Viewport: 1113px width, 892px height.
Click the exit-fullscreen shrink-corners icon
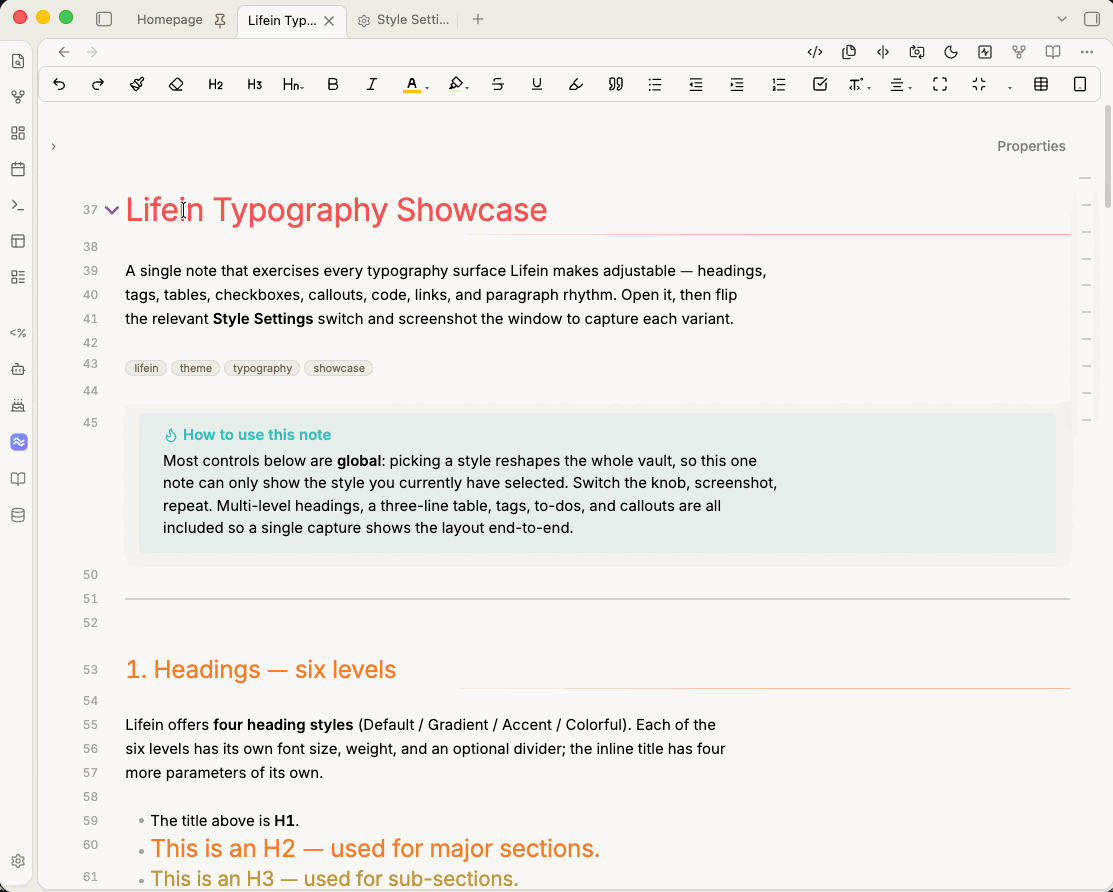click(979, 84)
